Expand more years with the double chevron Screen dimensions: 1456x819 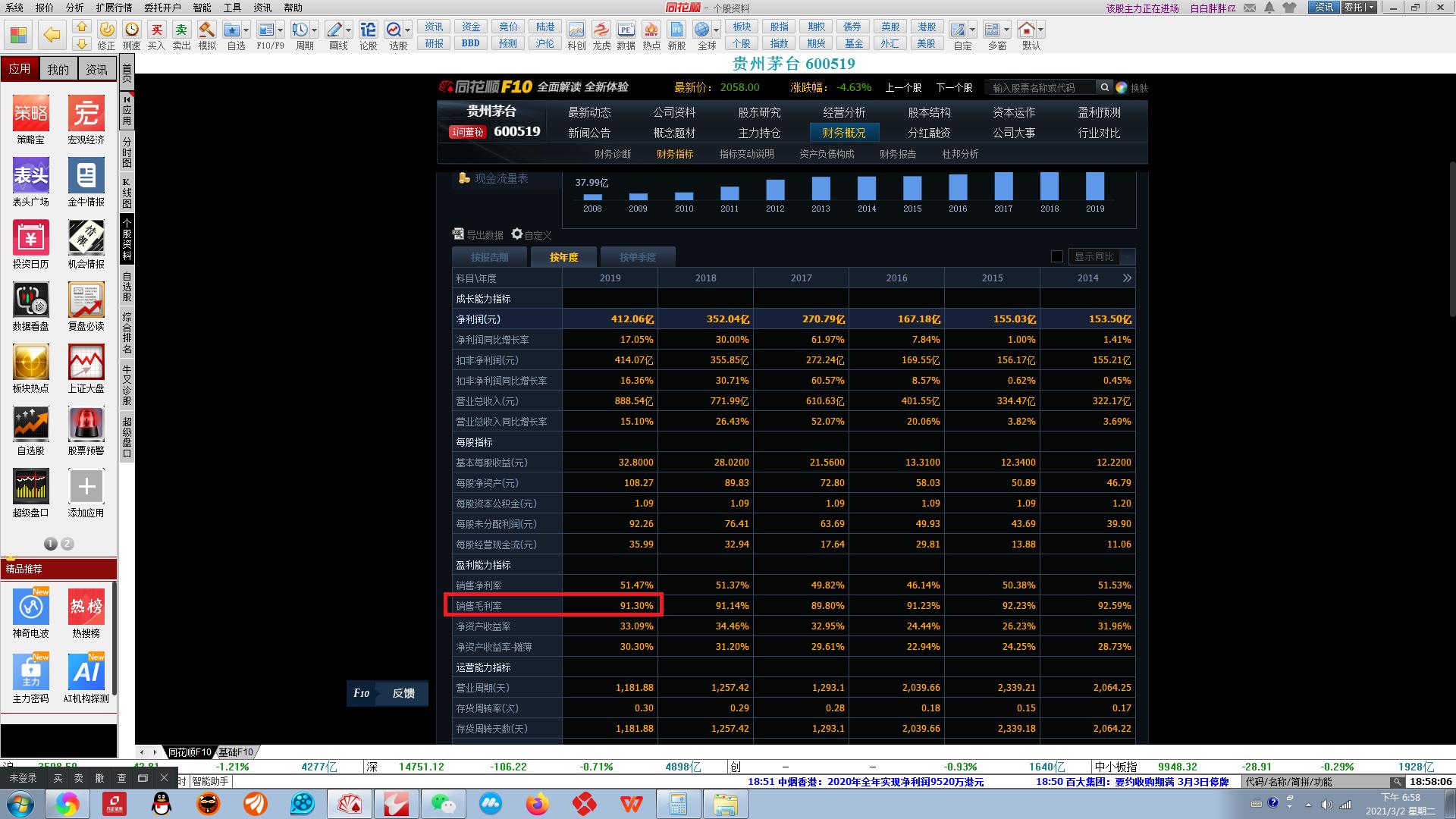coord(1127,278)
